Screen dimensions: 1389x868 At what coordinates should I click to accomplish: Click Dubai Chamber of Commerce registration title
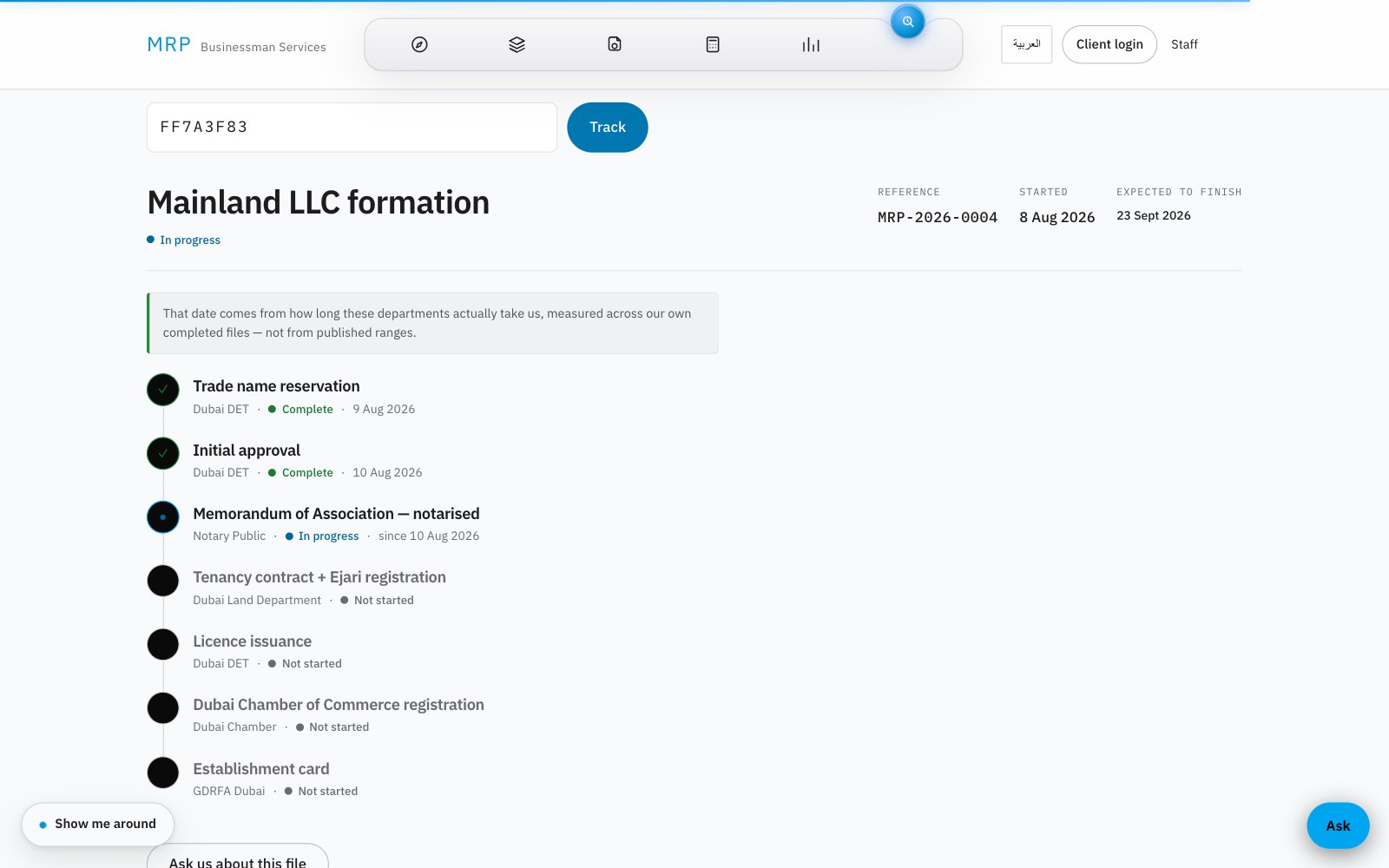click(x=339, y=705)
